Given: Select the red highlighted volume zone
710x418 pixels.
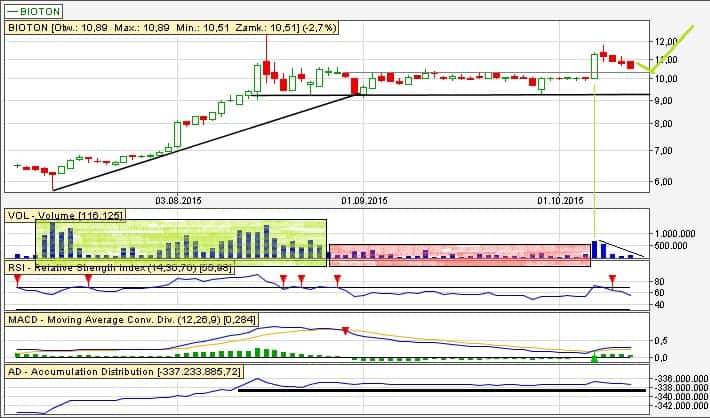Looking at the screenshot, I should click(x=460, y=254).
